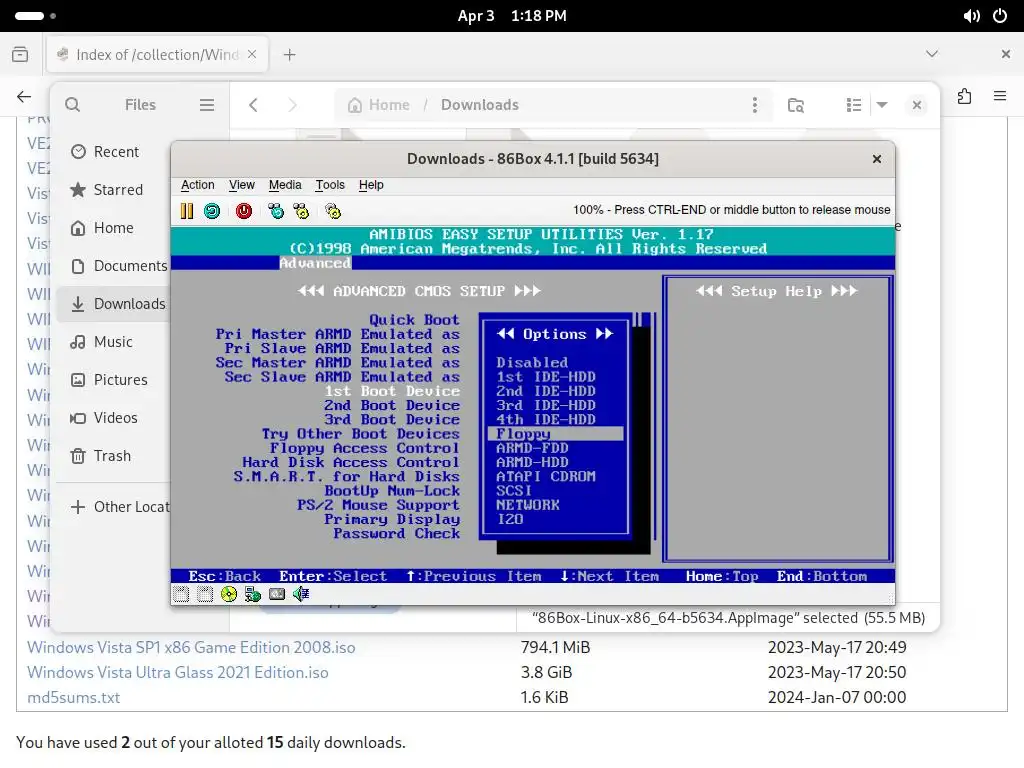The width and height of the screenshot is (1024, 768).
Task: Open Files path bar three-dot menu
Action: [754, 104]
